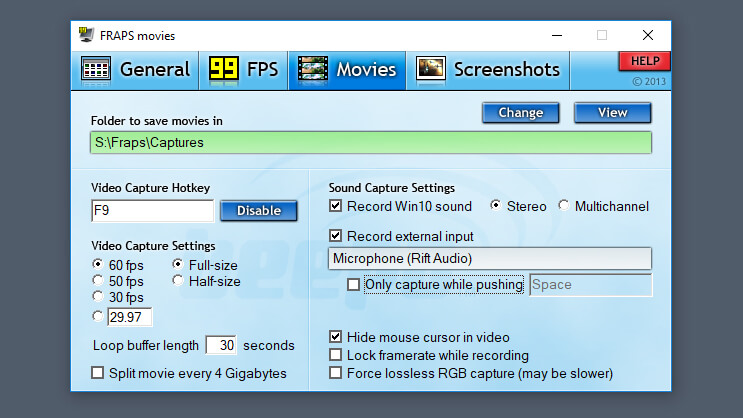Click the FRAPS monitor icon in title bar

coord(86,35)
